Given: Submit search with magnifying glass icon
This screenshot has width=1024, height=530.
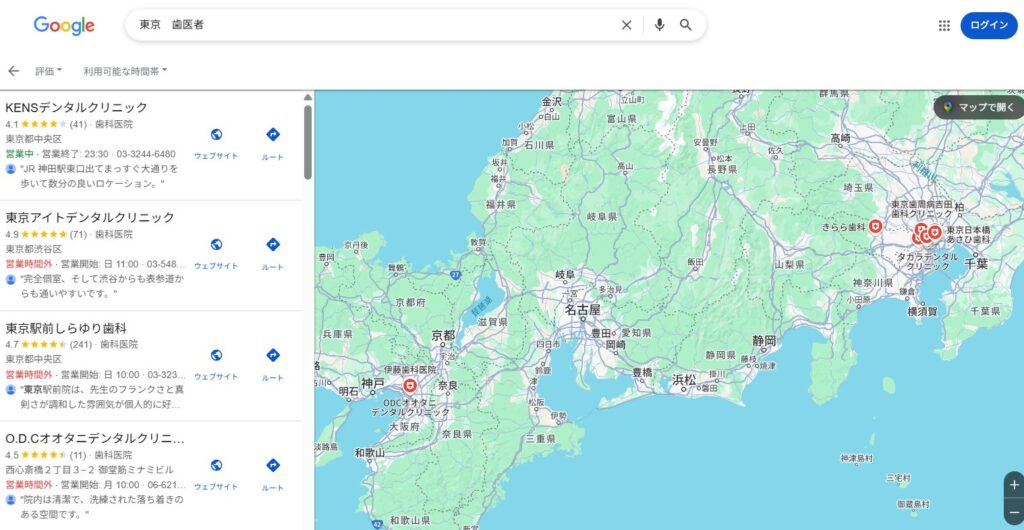Looking at the screenshot, I should coord(686,25).
